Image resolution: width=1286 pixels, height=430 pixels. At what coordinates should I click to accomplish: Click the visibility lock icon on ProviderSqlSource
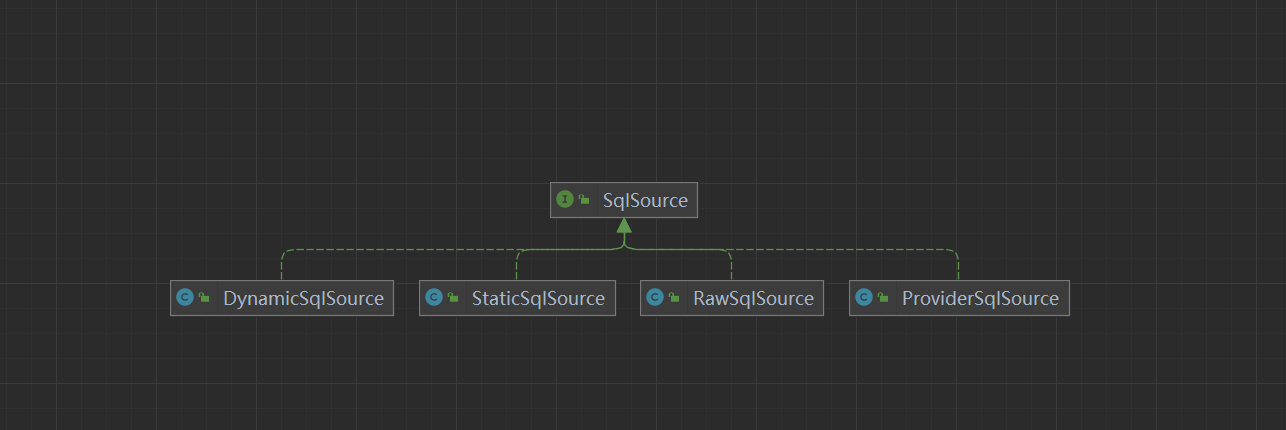[884, 298]
